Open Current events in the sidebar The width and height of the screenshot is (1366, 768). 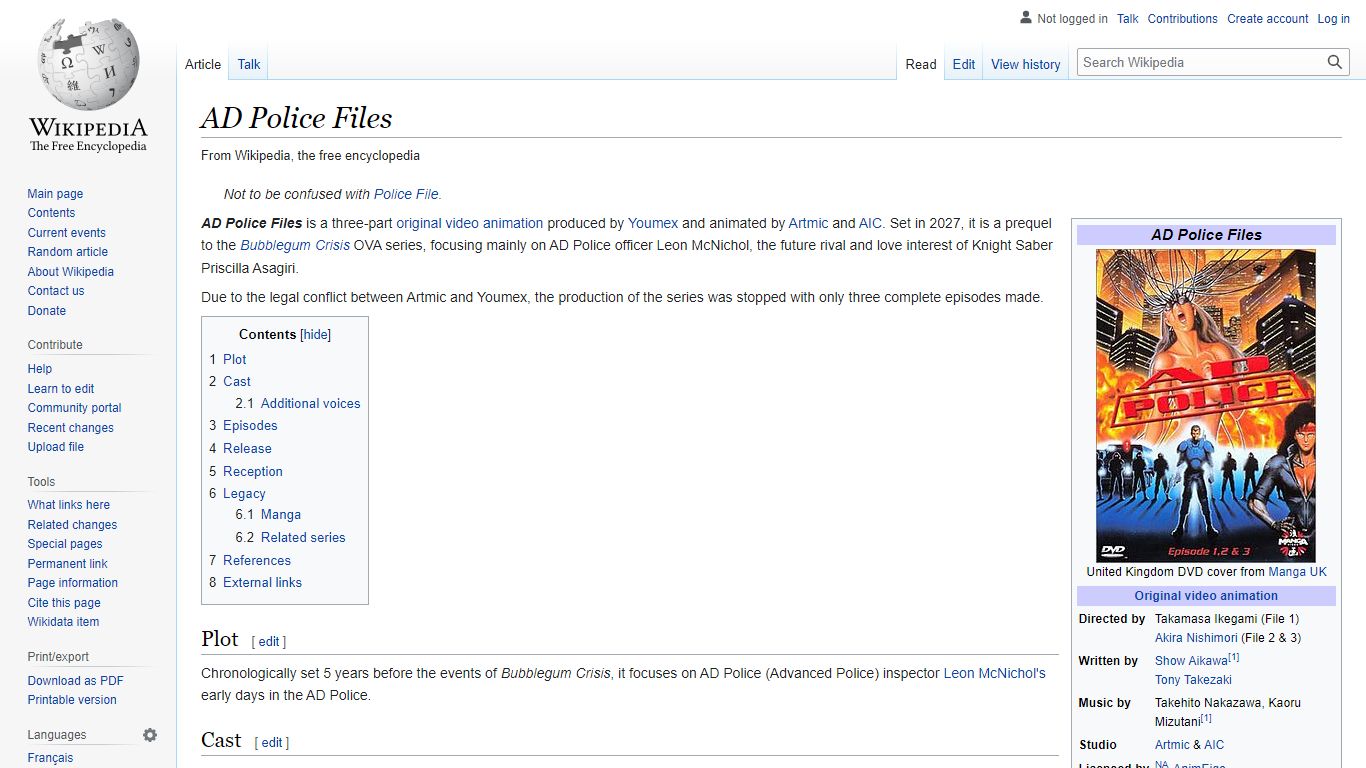coord(66,233)
